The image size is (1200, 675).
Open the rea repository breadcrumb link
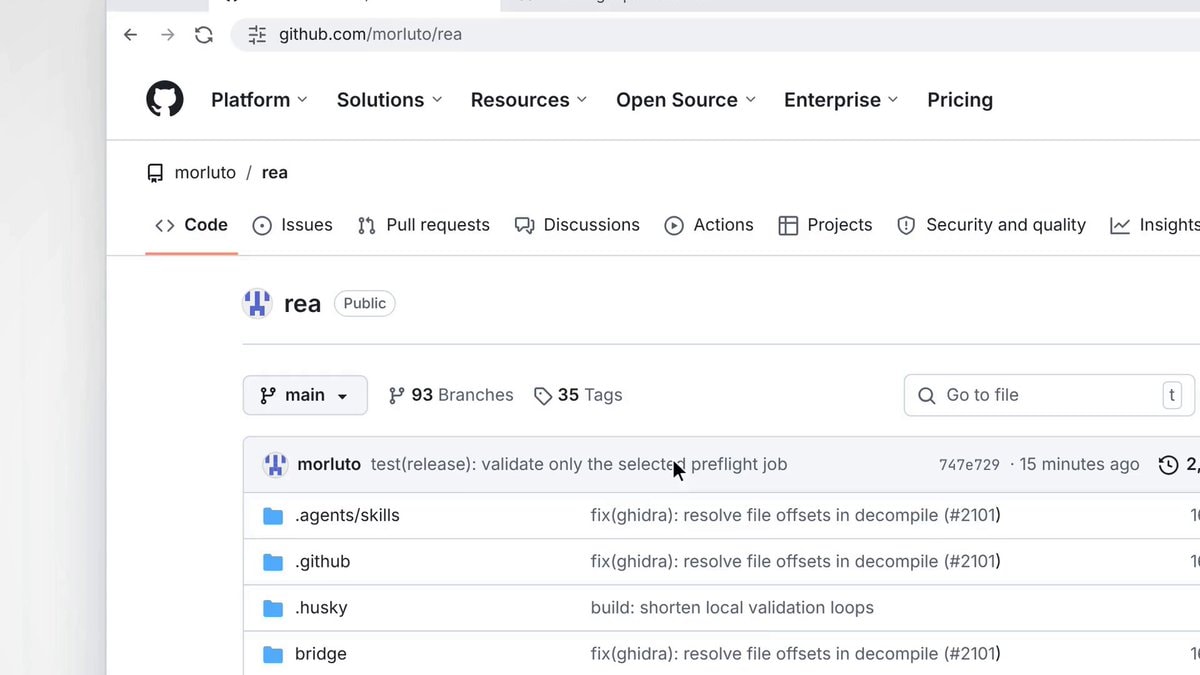coord(275,173)
